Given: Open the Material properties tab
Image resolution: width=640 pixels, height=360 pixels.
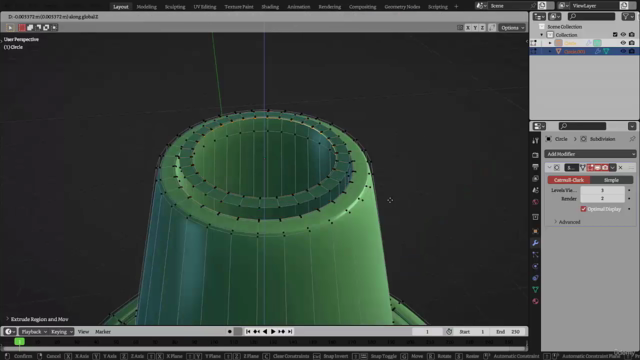Looking at the screenshot, I should point(535,301).
